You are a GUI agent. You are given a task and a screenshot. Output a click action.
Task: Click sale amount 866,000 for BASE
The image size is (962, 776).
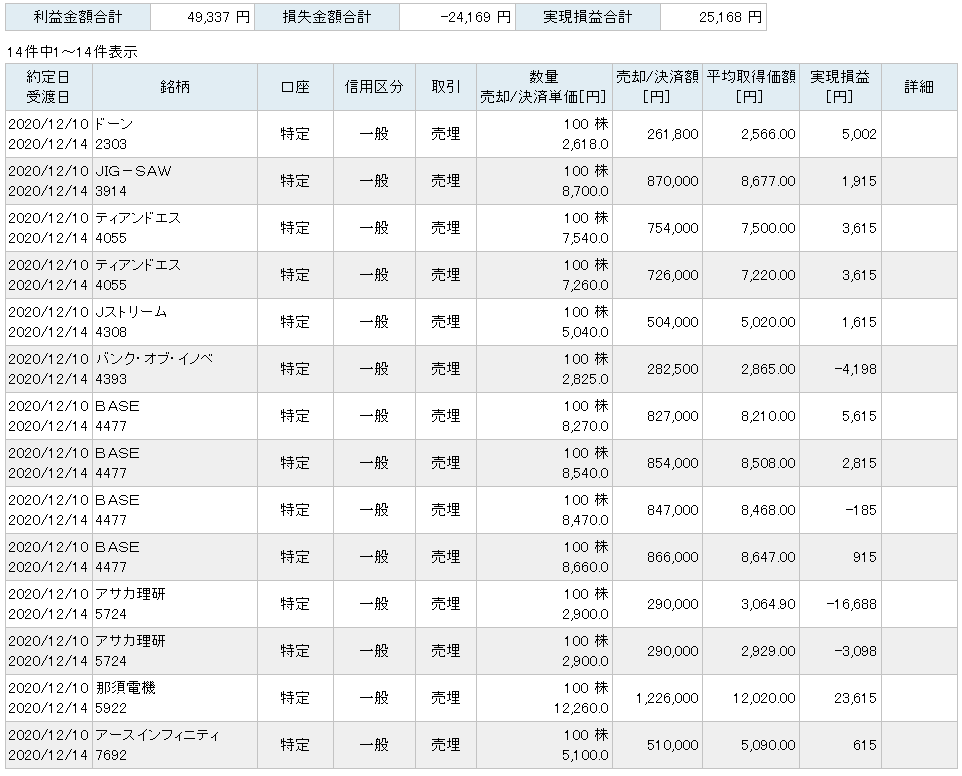point(657,557)
